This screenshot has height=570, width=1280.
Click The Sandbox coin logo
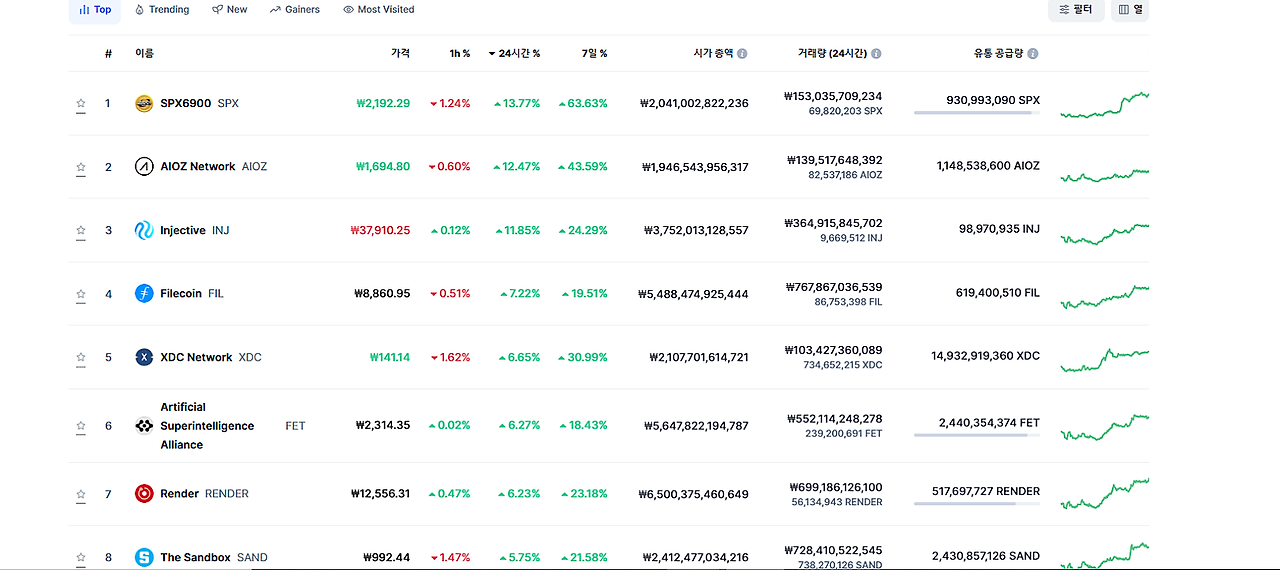144,557
